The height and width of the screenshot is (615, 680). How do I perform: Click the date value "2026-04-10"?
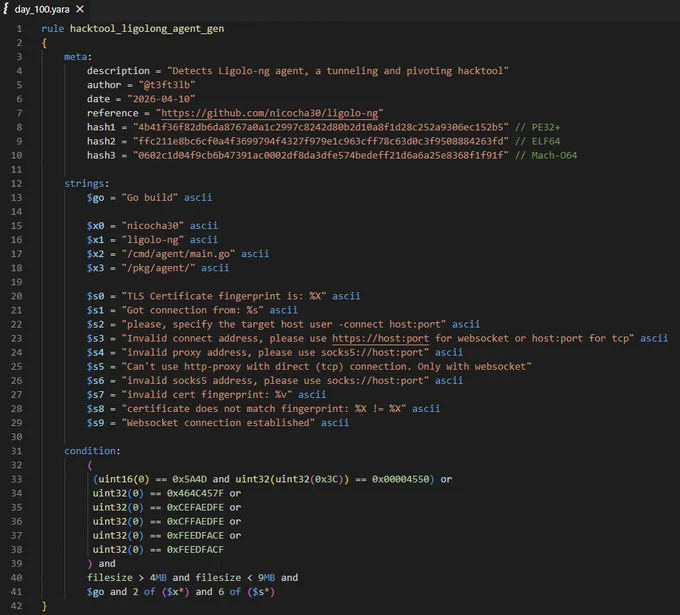[161, 99]
